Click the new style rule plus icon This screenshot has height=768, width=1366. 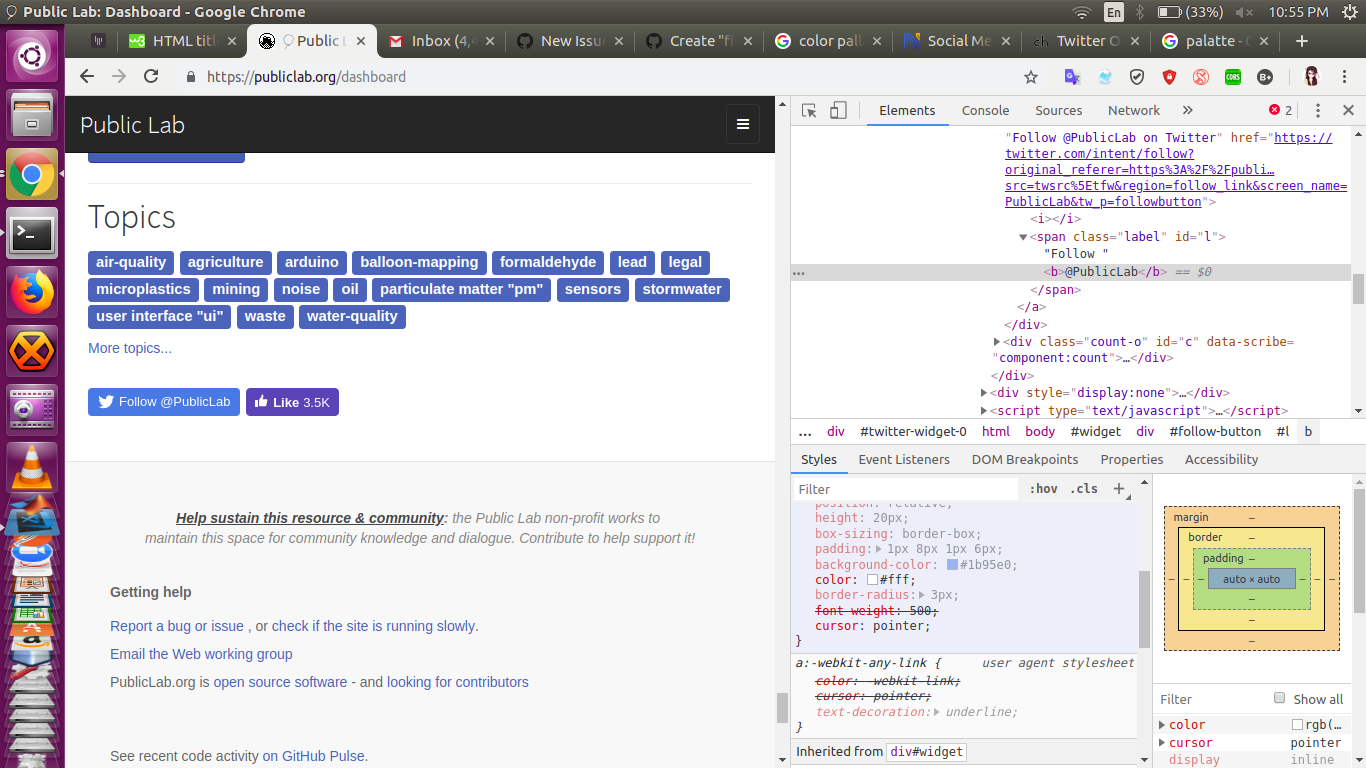1119,489
